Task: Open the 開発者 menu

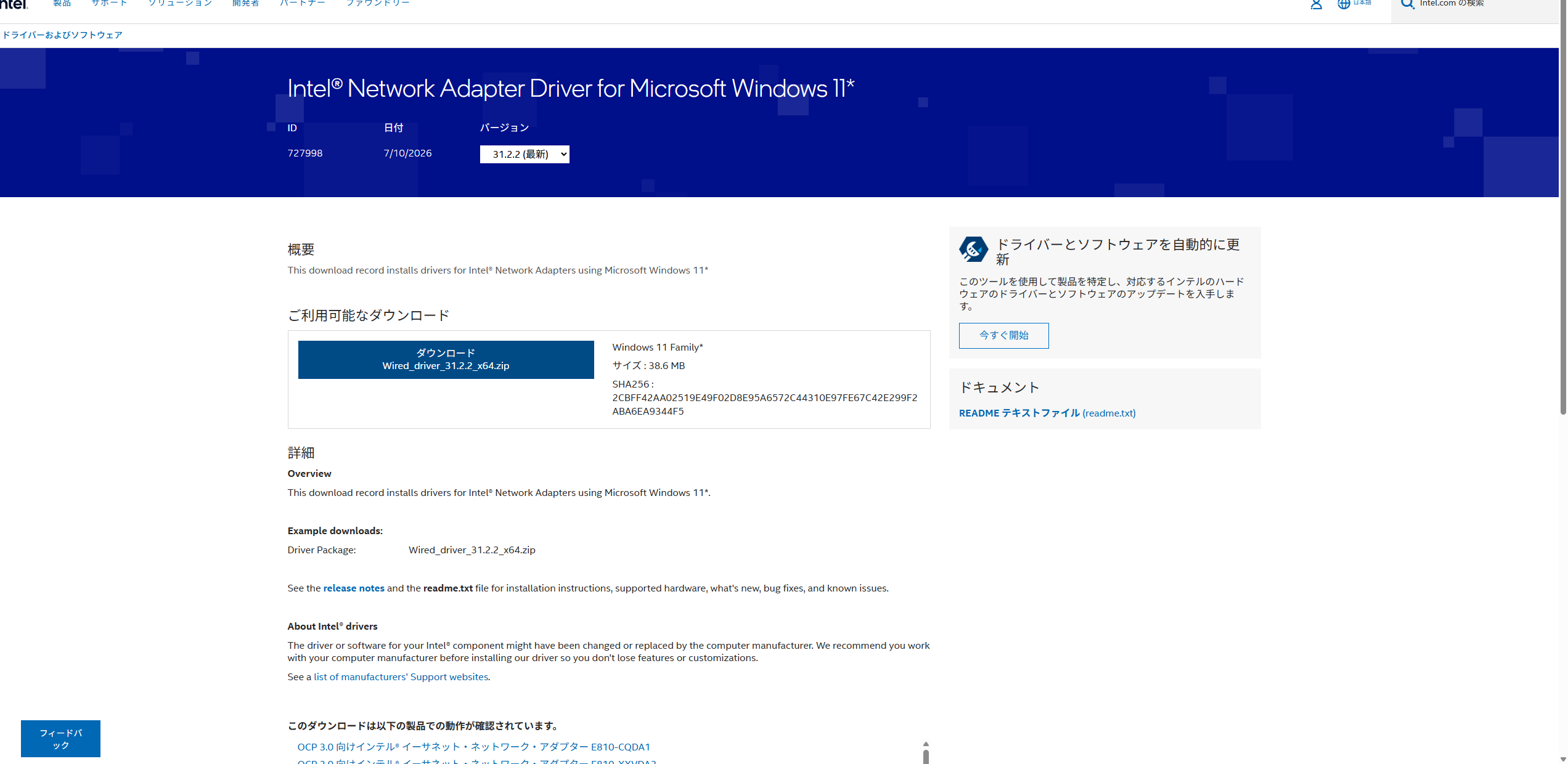Action: click(x=246, y=4)
